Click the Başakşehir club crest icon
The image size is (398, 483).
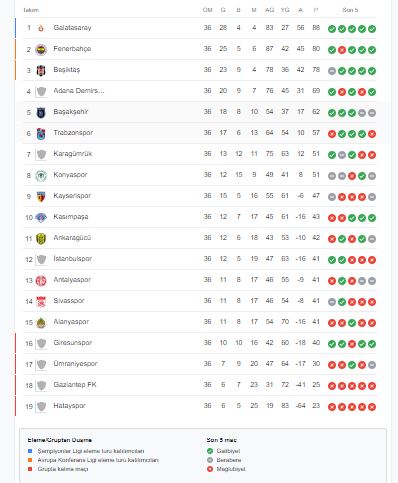[x=41, y=113]
